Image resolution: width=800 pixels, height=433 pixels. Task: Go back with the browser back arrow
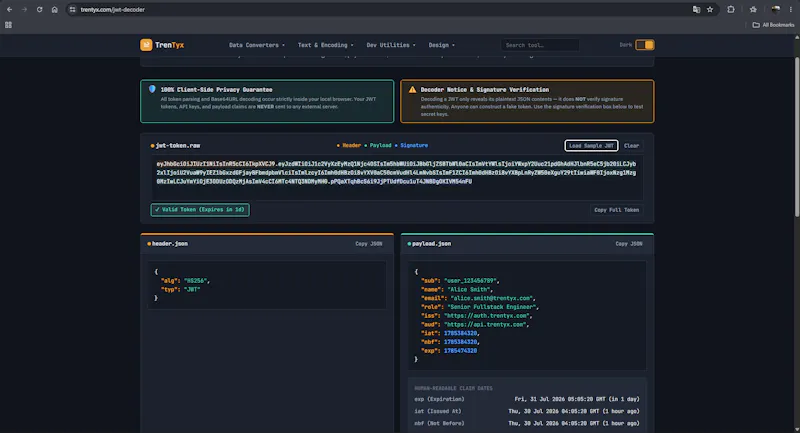pyautogui.click(x=9, y=9)
